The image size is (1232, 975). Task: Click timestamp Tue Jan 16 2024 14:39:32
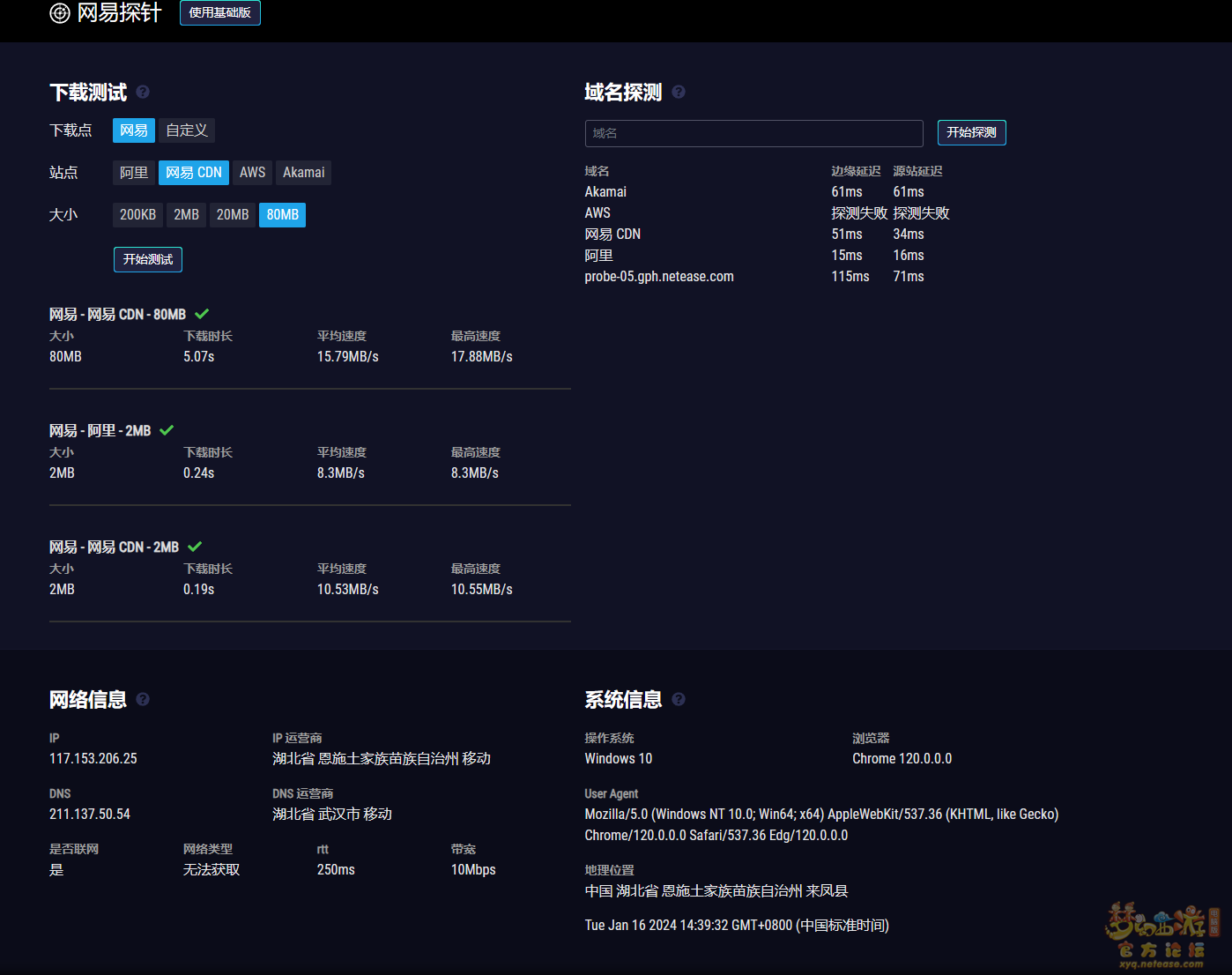tap(737, 926)
